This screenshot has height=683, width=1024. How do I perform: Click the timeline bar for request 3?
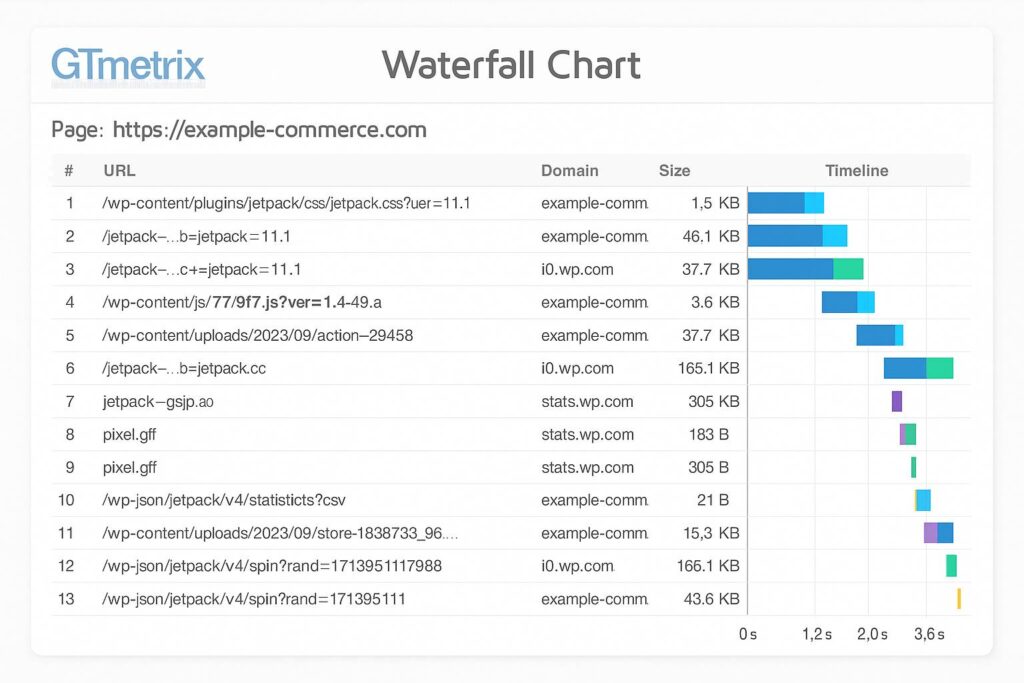804,269
